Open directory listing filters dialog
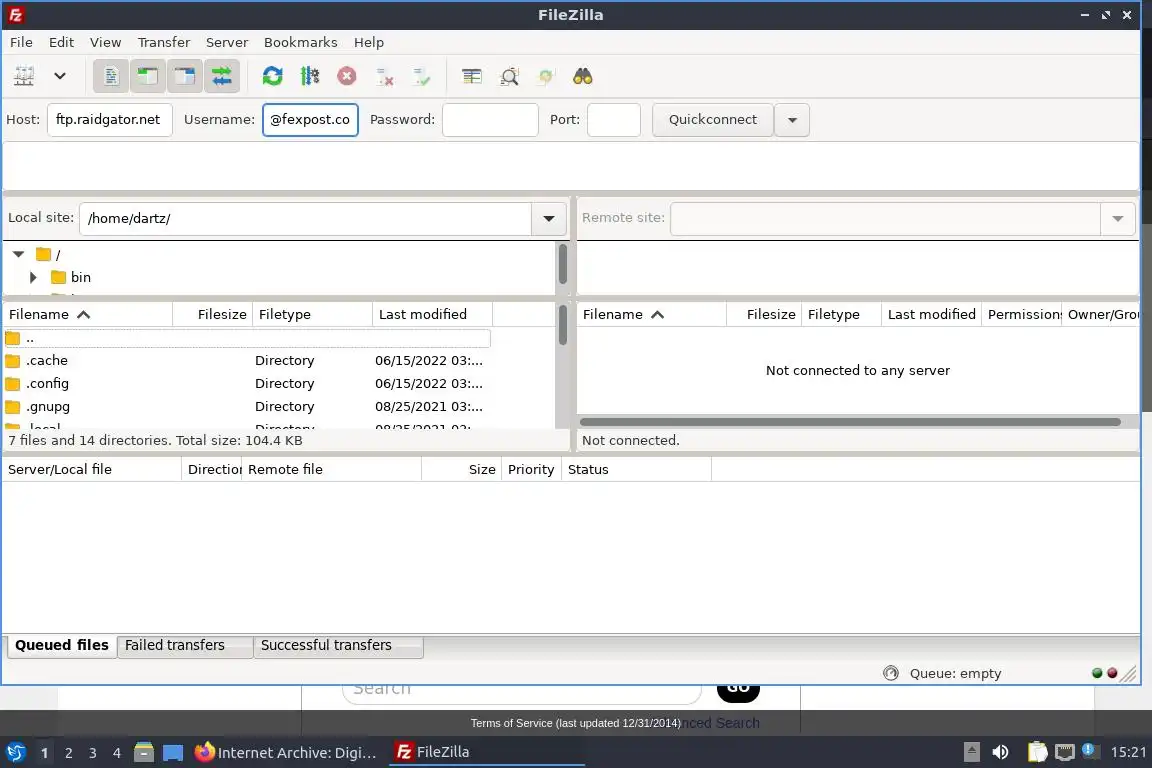The image size is (1152, 768). click(x=472, y=76)
